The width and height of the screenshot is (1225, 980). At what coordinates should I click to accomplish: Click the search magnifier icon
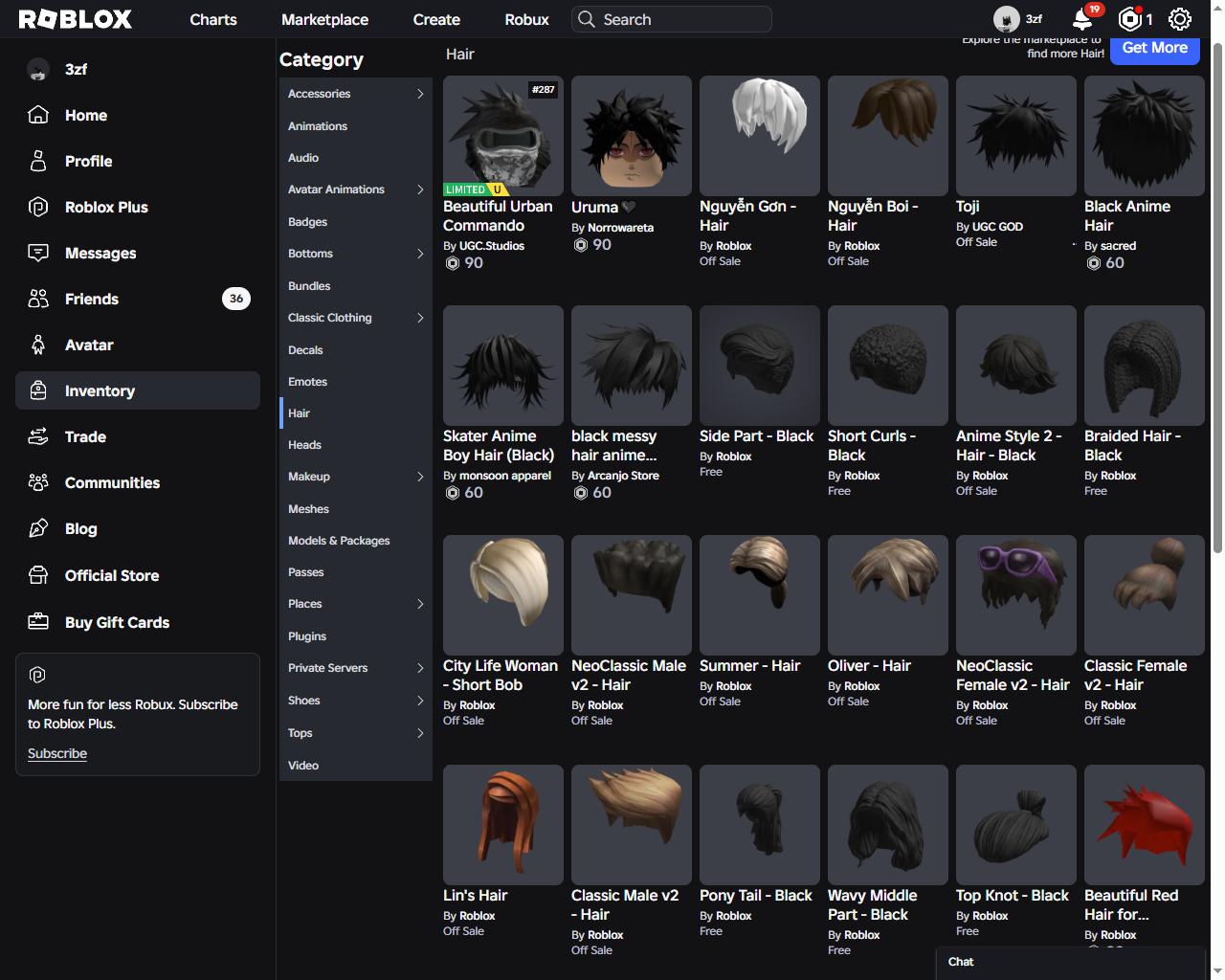click(586, 19)
